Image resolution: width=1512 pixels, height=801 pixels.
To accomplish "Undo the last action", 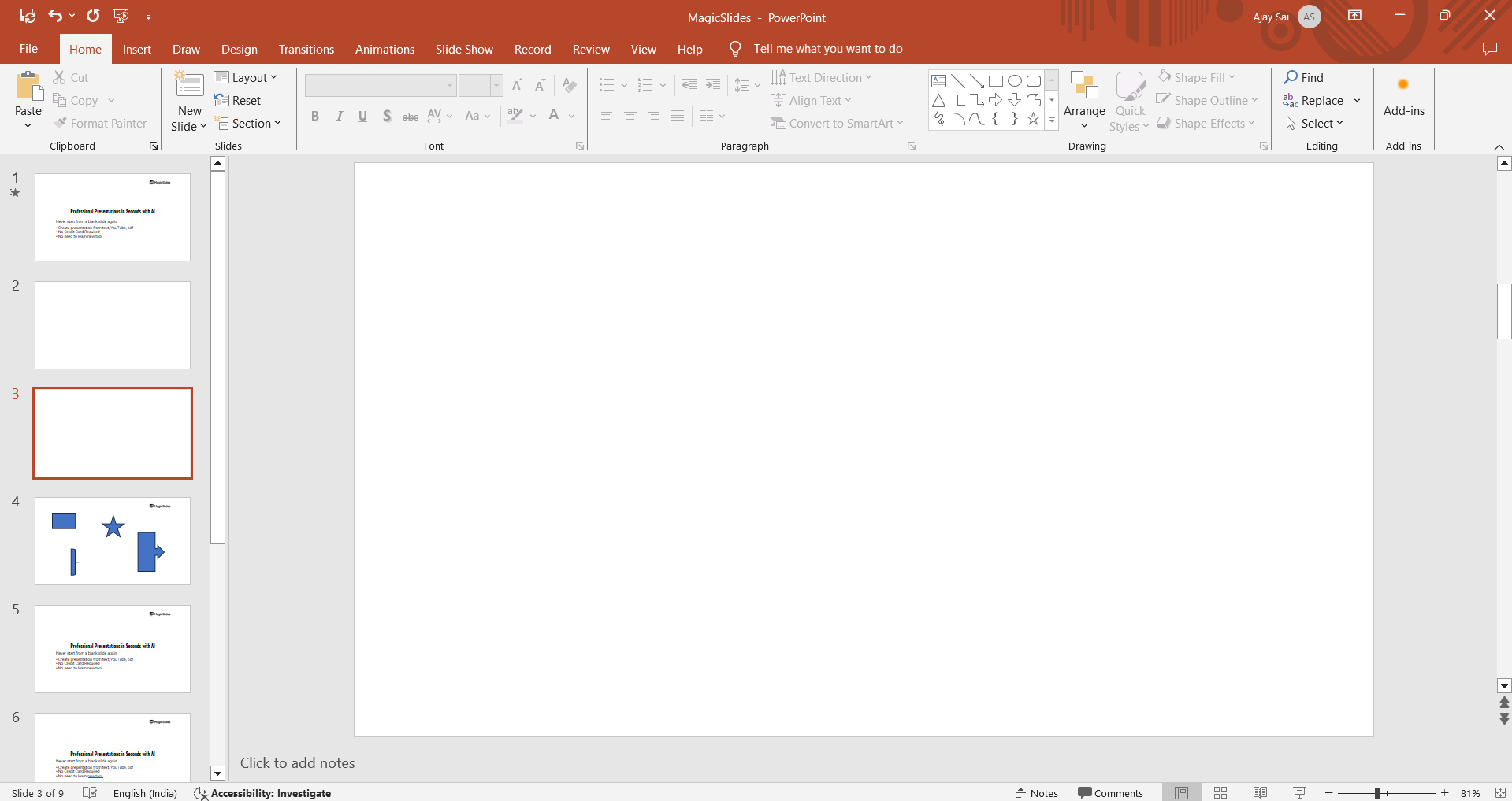I will pyautogui.click(x=54, y=16).
